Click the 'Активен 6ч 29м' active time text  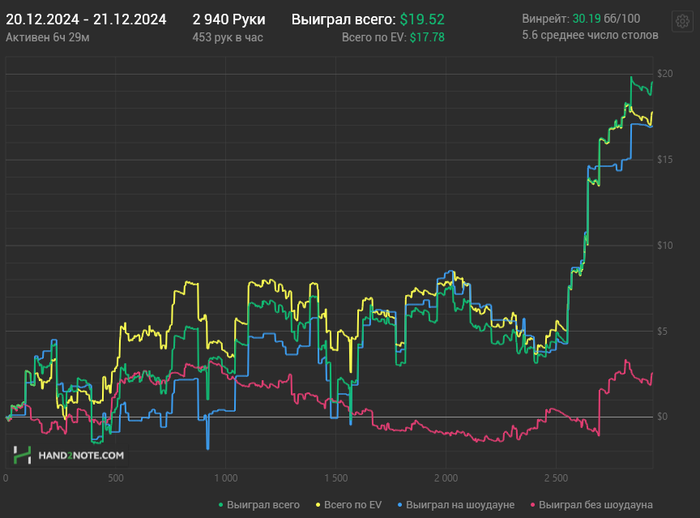(47, 38)
